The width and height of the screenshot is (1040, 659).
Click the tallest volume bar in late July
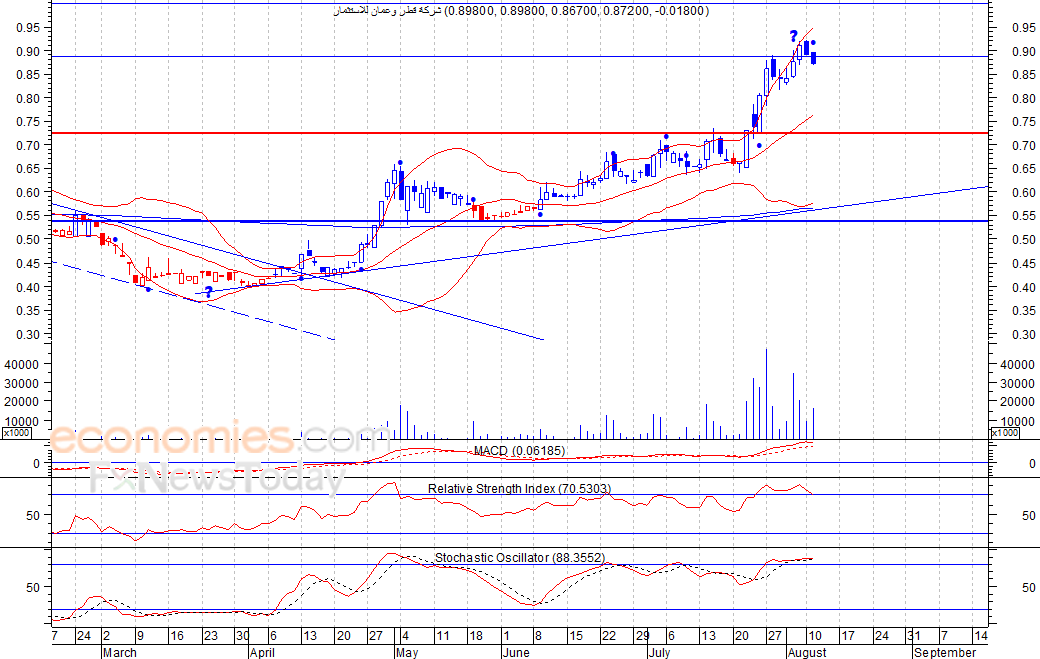tap(767, 394)
